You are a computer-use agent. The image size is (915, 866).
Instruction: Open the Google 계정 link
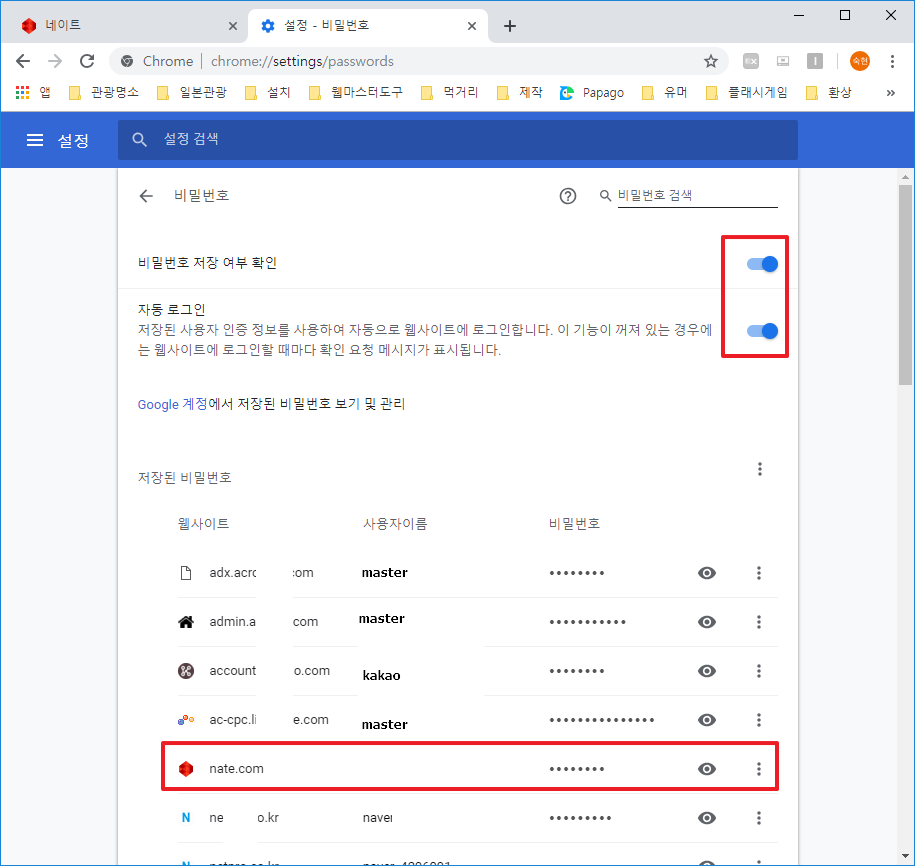pos(172,404)
